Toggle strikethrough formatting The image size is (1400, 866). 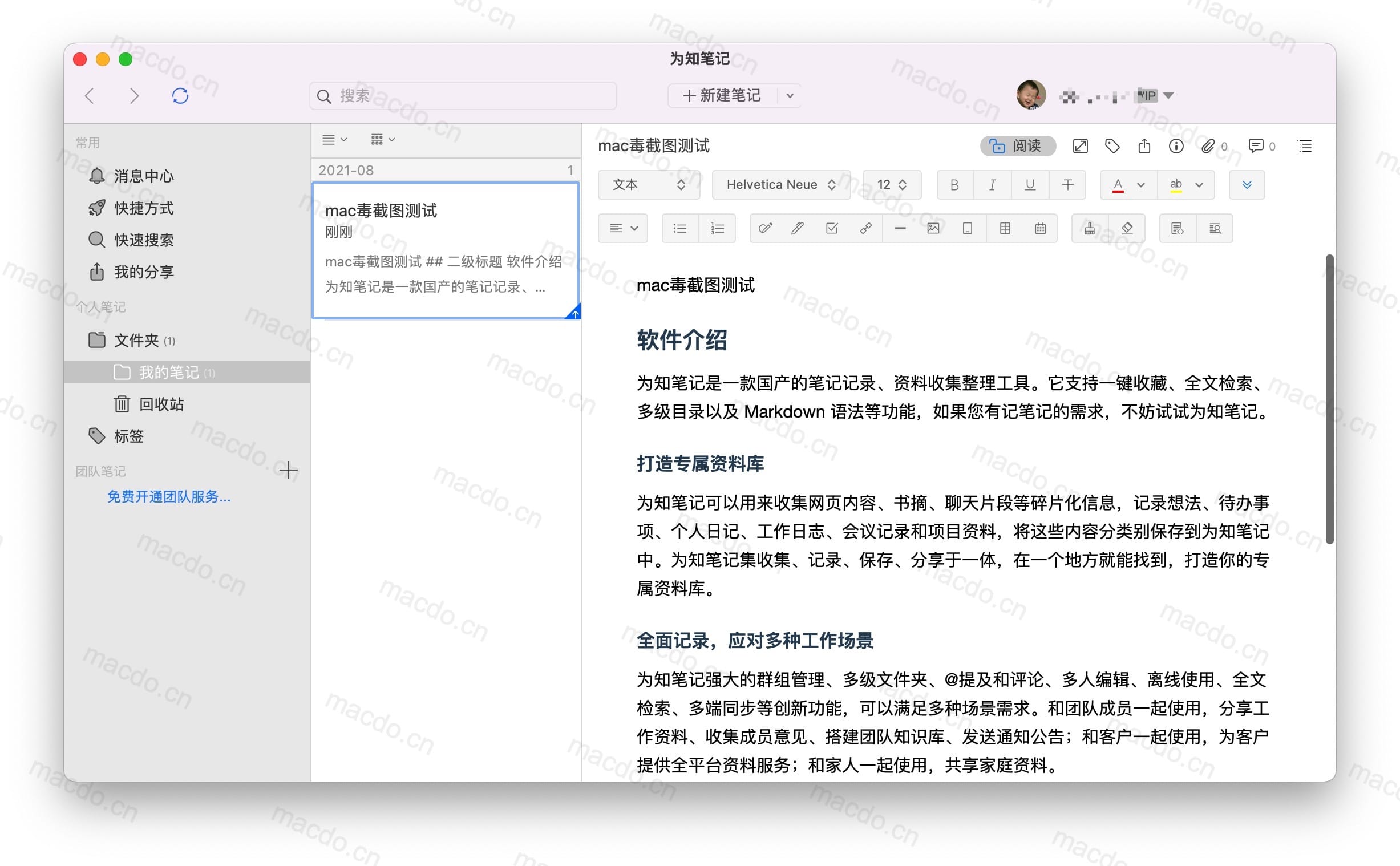[1067, 185]
